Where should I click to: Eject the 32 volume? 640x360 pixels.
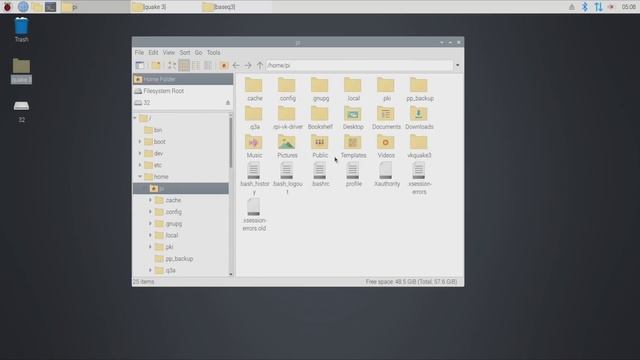click(228, 103)
